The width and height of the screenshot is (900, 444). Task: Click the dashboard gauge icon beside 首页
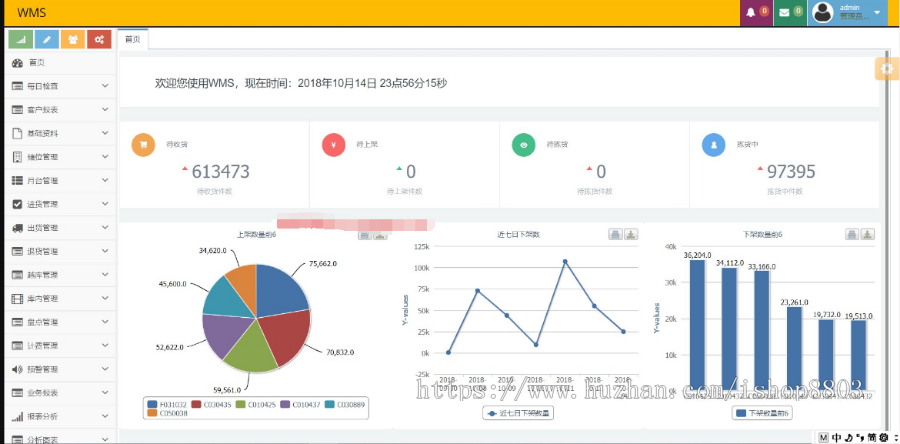[17, 63]
